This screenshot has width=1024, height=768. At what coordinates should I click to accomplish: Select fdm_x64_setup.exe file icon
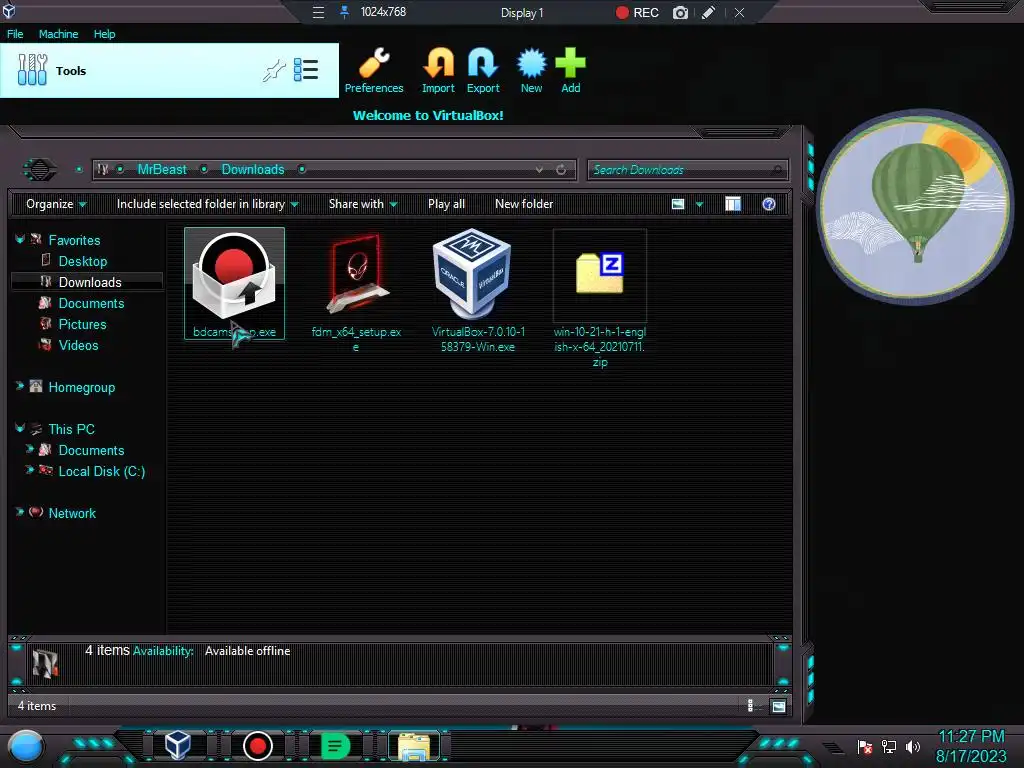[x=356, y=292]
